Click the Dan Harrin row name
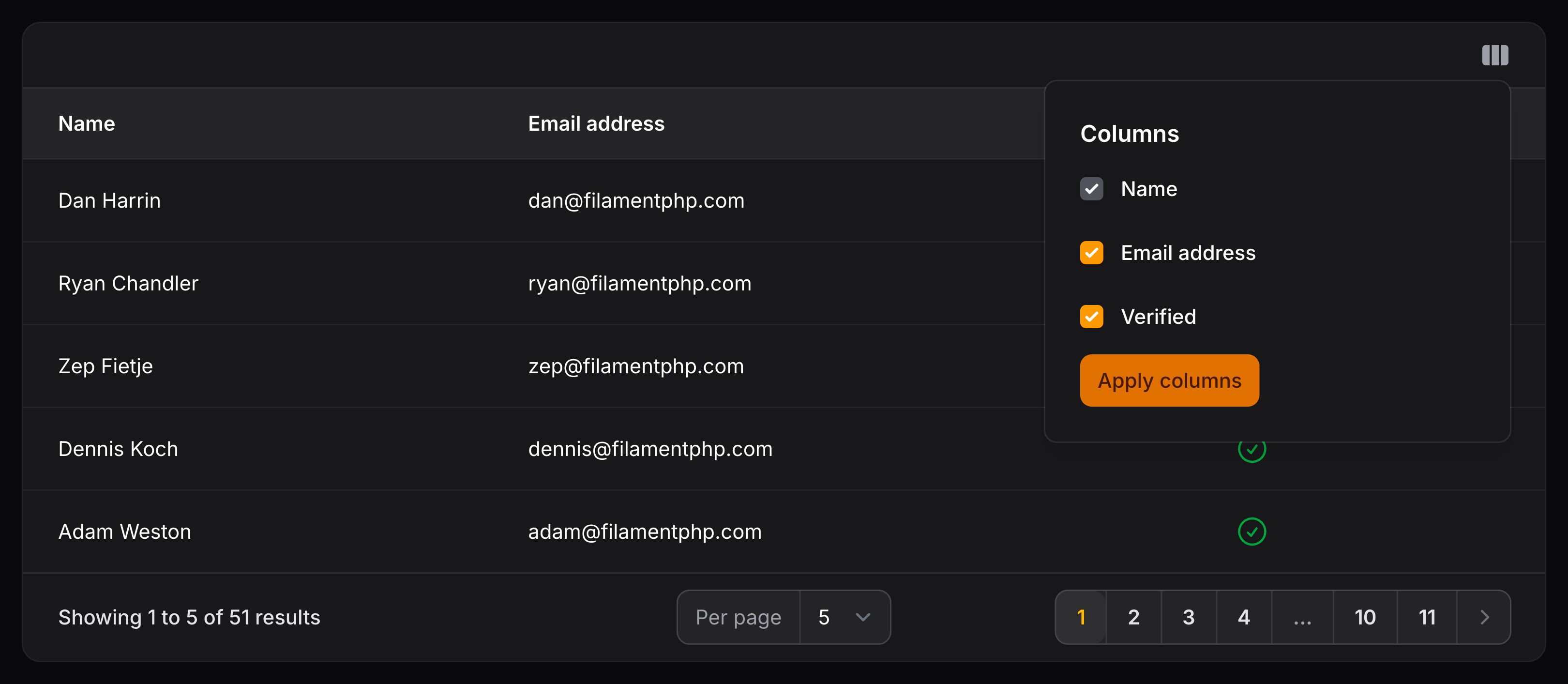 (x=109, y=201)
